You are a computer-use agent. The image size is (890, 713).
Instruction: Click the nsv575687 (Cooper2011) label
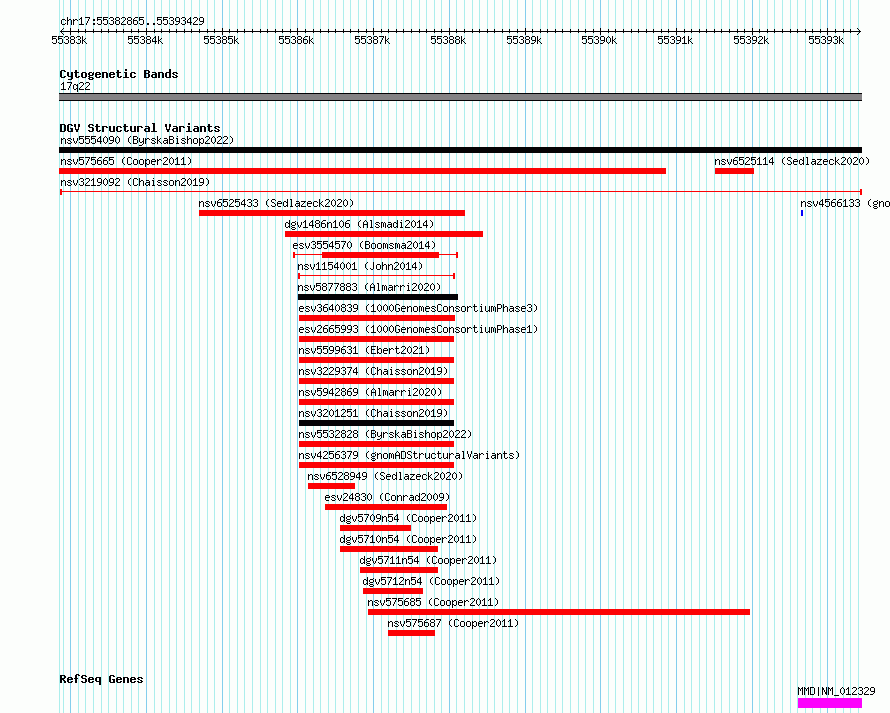(453, 623)
